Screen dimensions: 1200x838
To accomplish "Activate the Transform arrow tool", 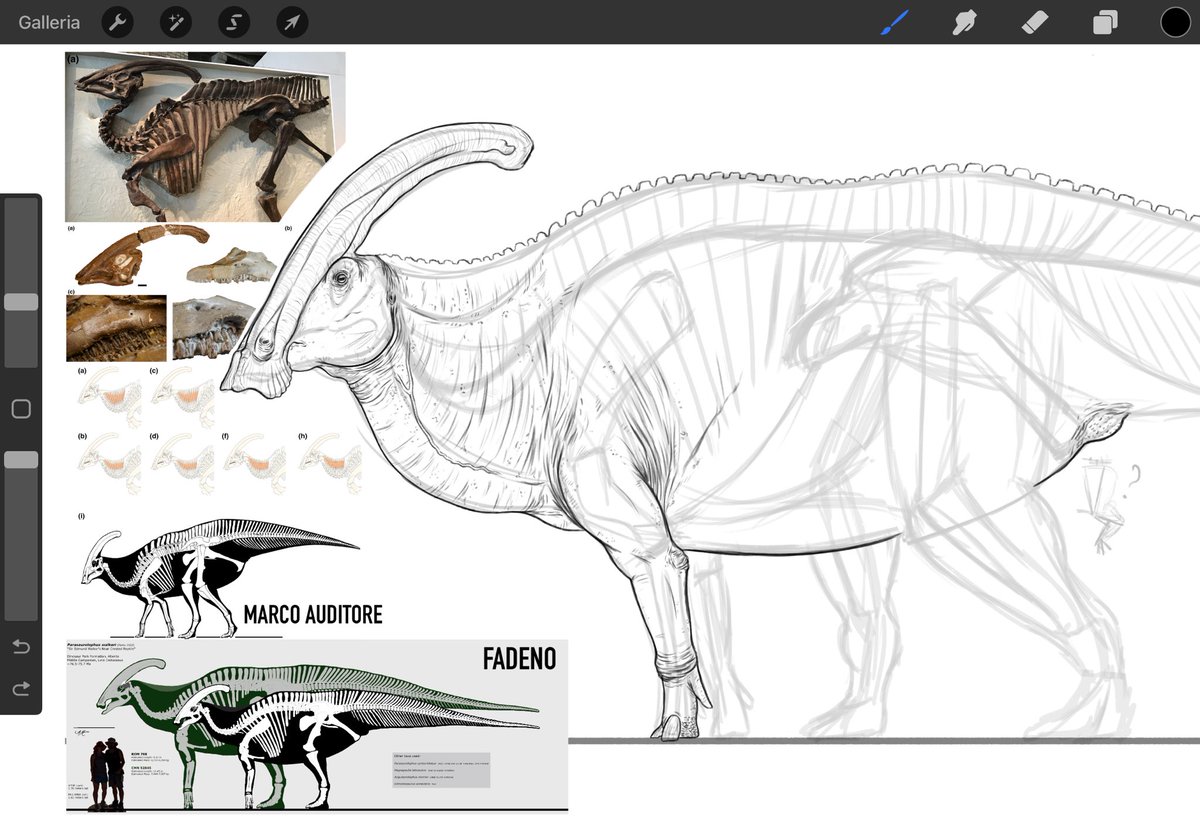I will pos(292,22).
